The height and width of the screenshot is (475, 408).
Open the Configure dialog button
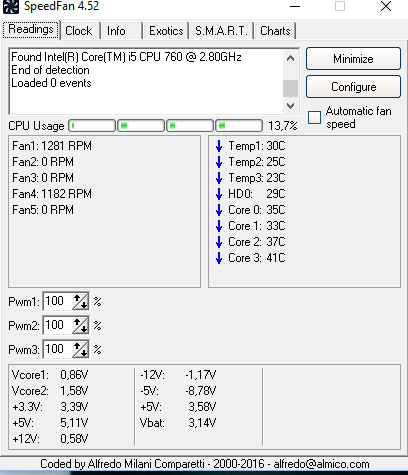point(353,87)
